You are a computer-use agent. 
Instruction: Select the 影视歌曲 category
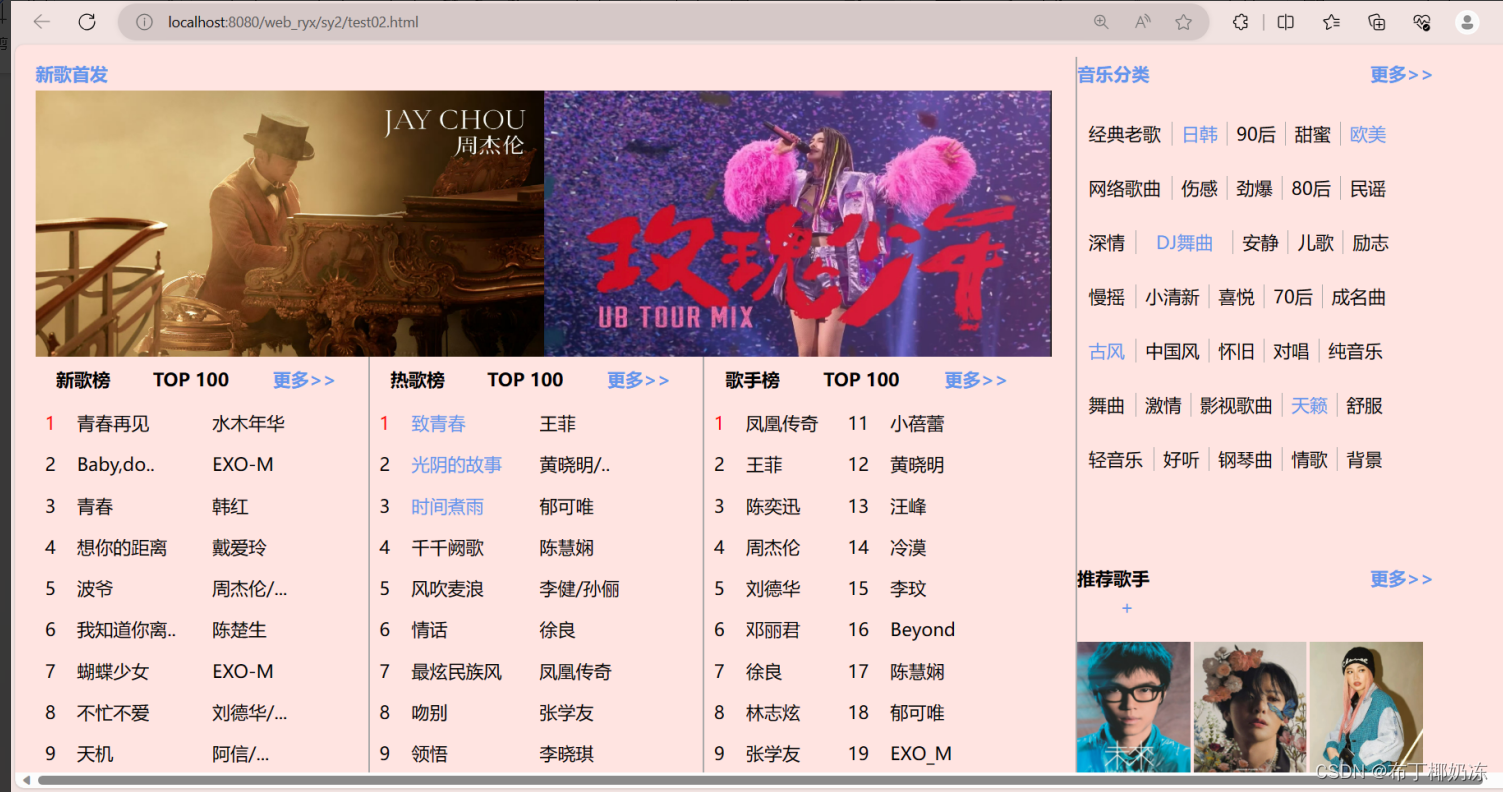pyautogui.click(x=1236, y=406)
